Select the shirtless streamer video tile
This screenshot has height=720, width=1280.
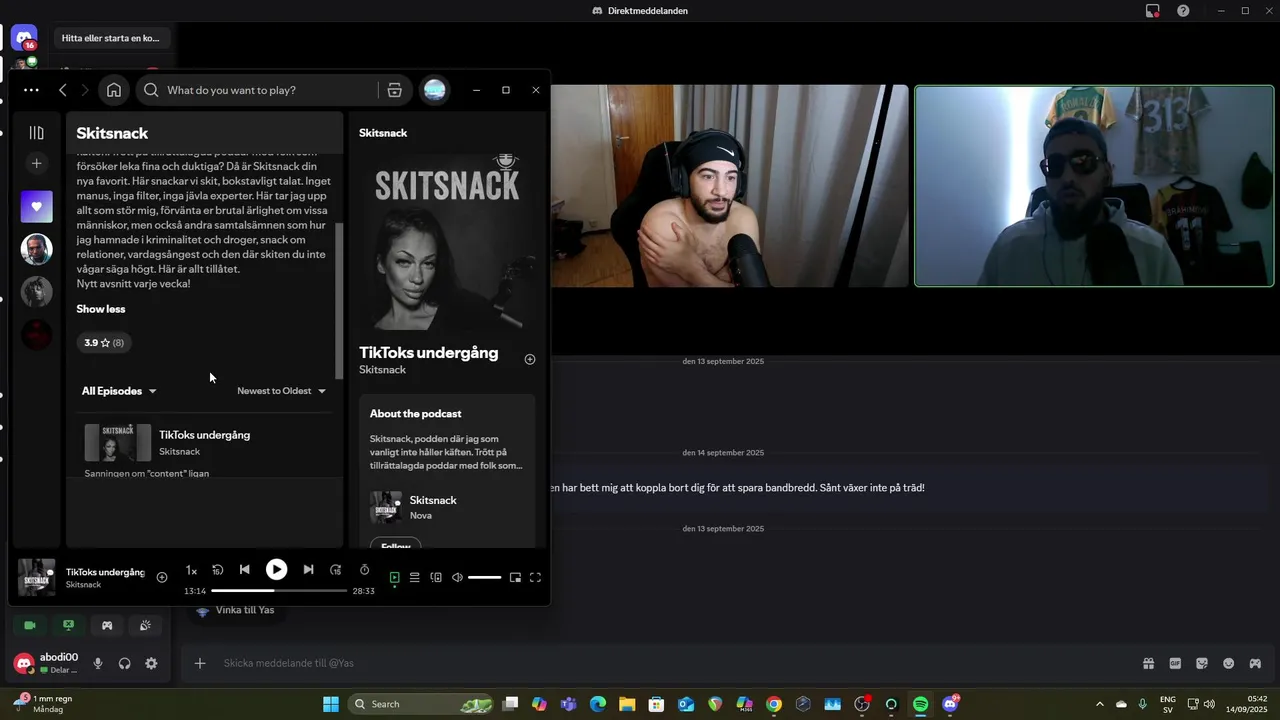click(730, 186)
